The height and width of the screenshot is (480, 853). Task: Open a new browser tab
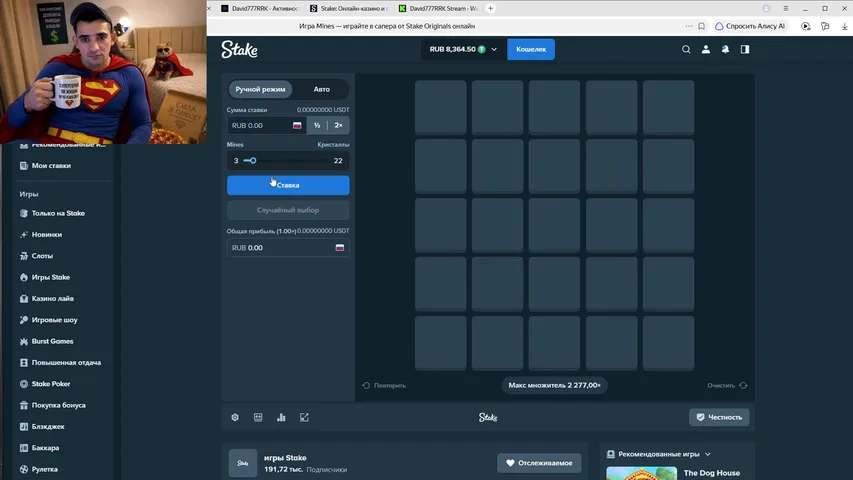(x=490, y=9)
